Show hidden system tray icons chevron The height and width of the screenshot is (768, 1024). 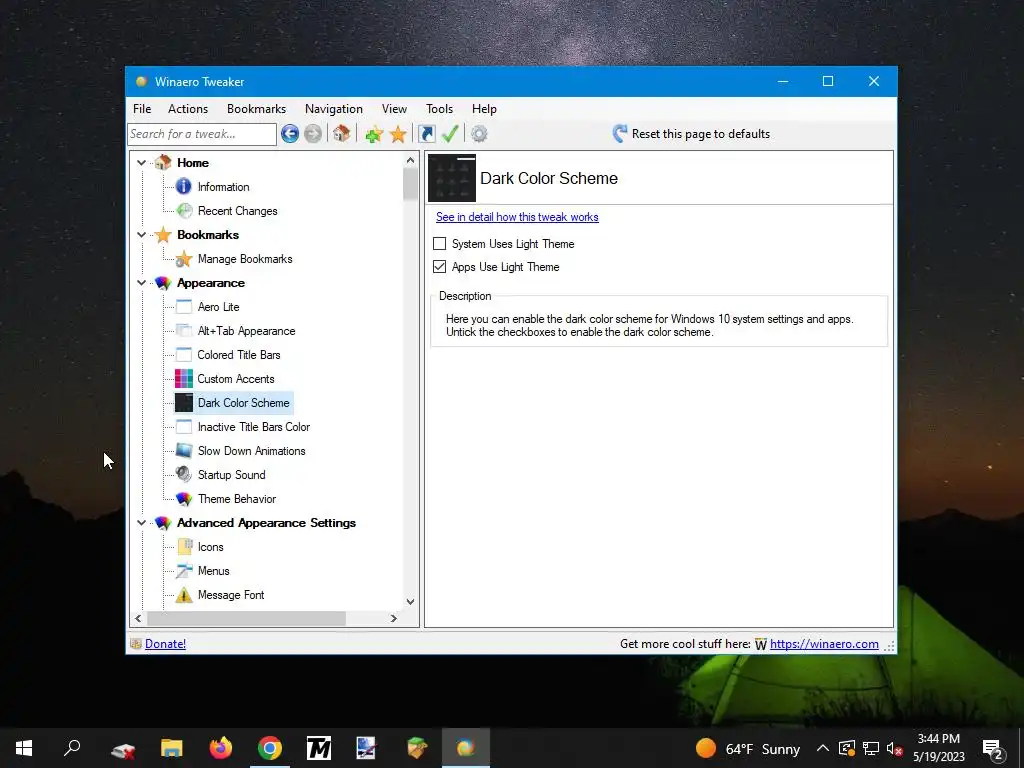[823, 748]
